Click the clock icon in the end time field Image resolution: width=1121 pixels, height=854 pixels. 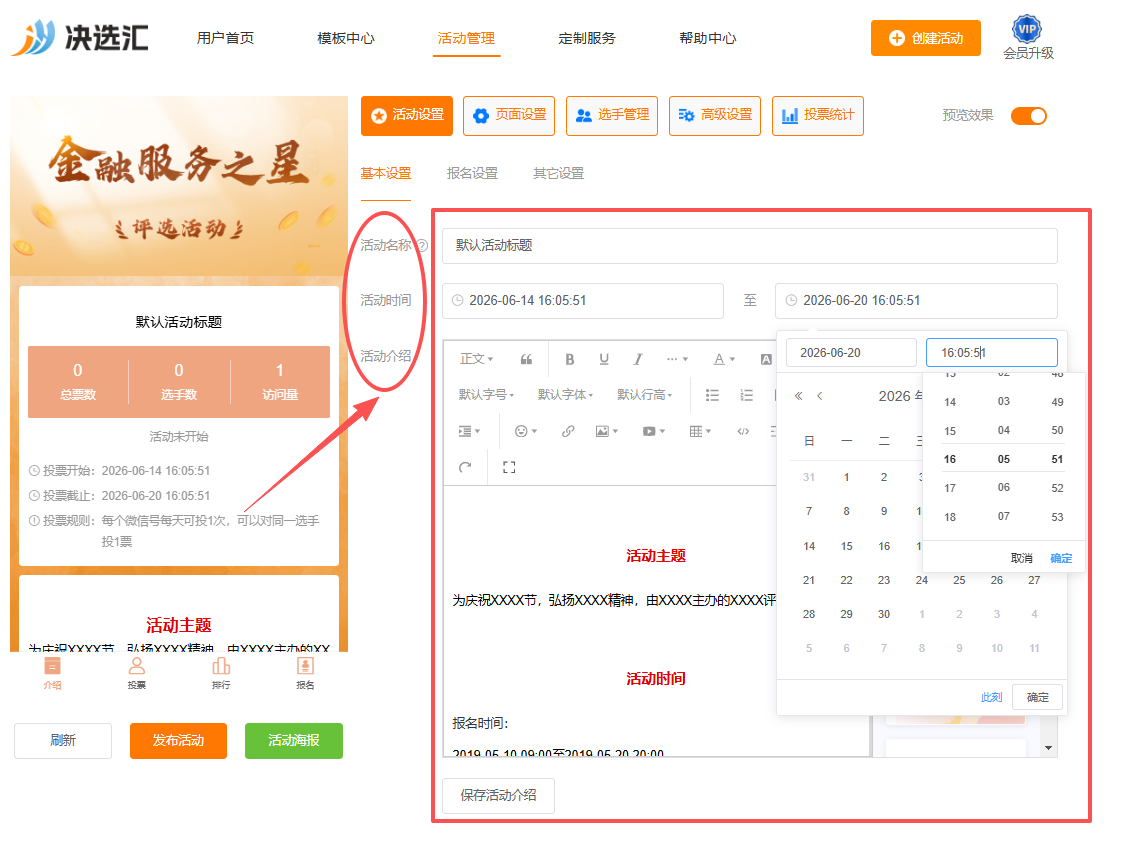tap(791, 301)
